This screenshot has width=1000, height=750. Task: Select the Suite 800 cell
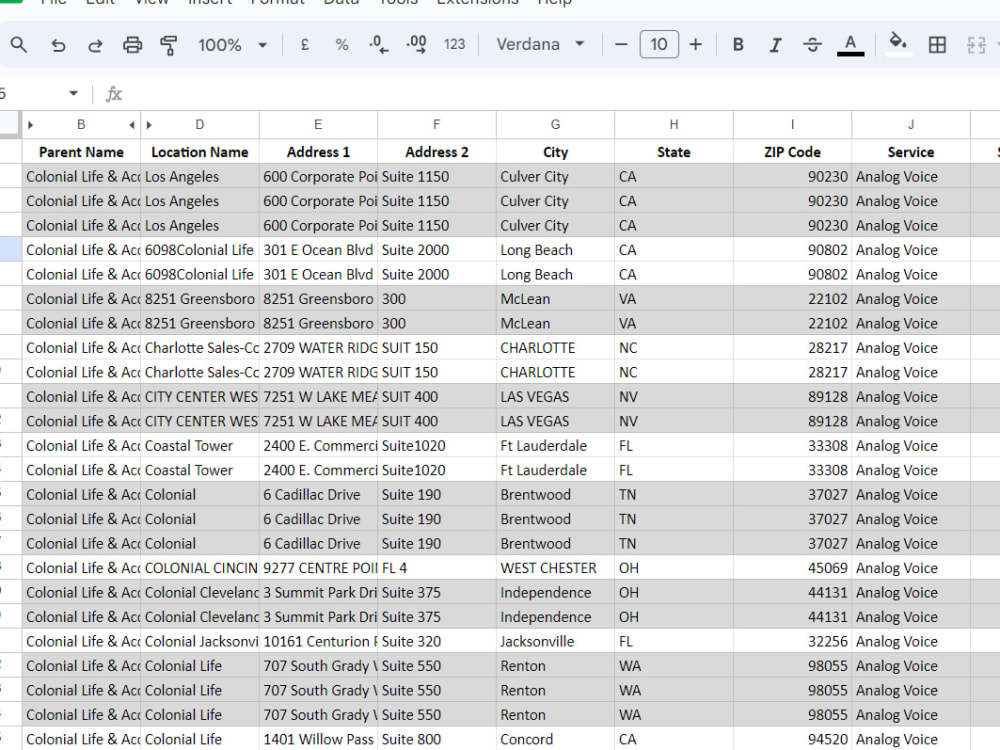pyautogui.click(x=437, y=739)
